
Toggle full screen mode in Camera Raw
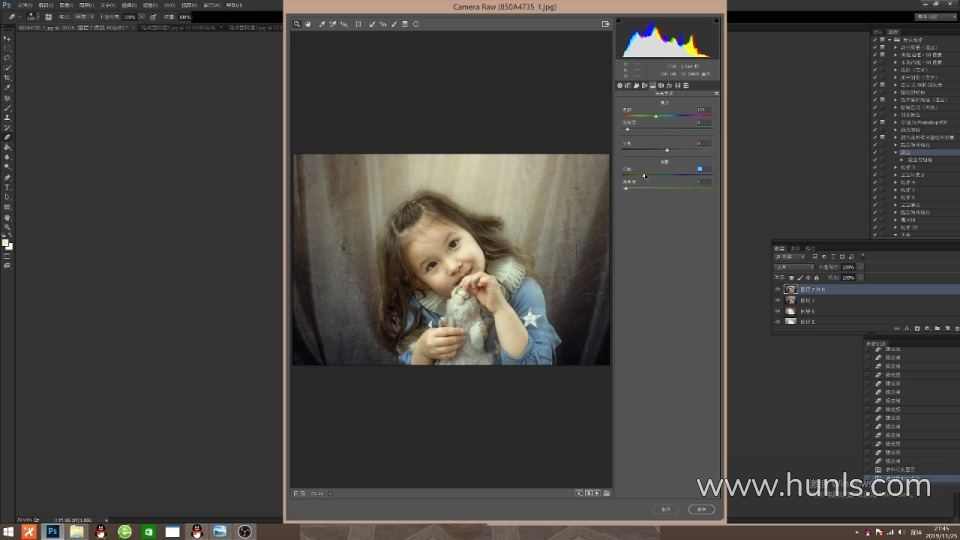(x=606, y=24)
